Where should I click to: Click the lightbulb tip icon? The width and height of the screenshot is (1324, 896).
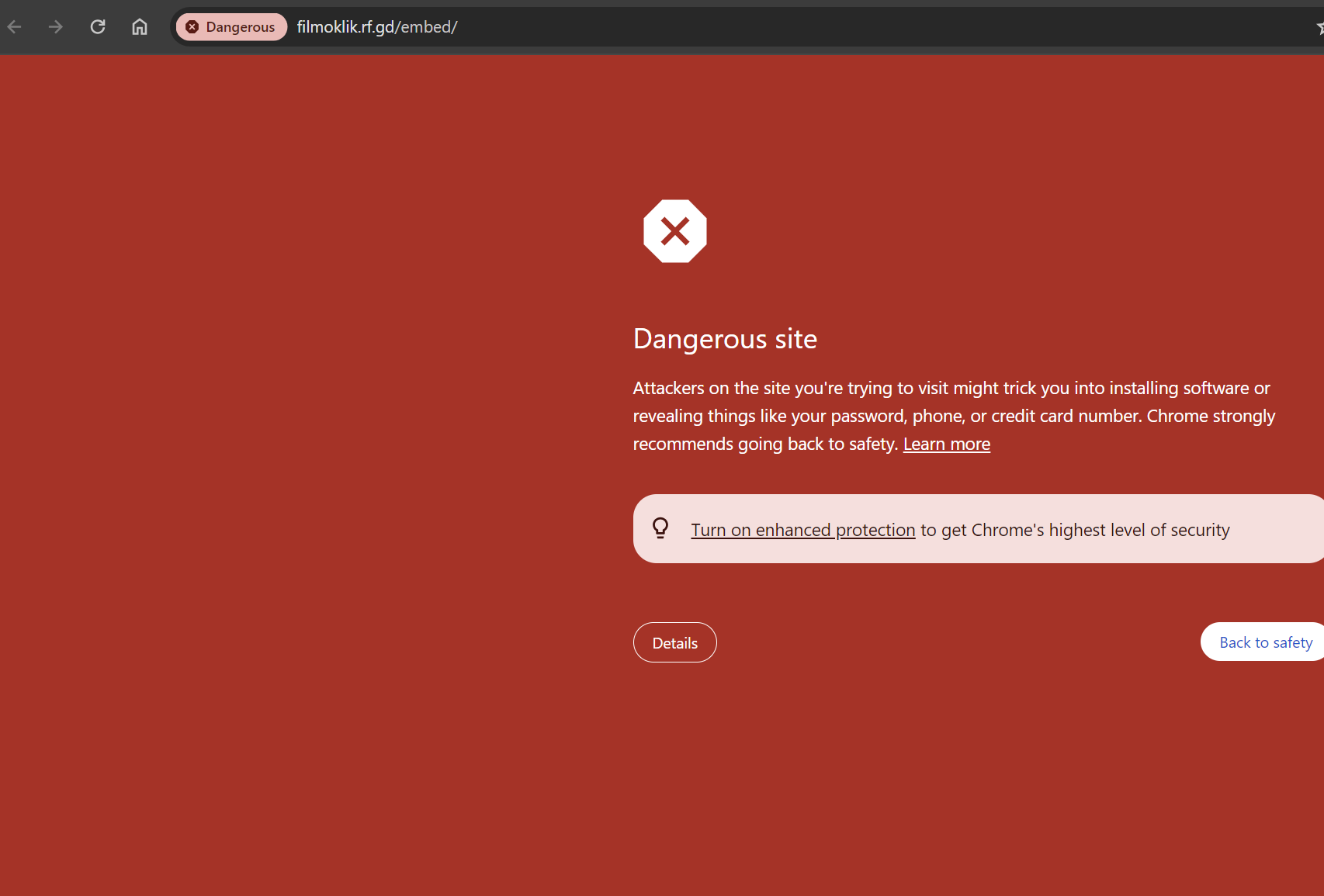(x=660, y=528)
